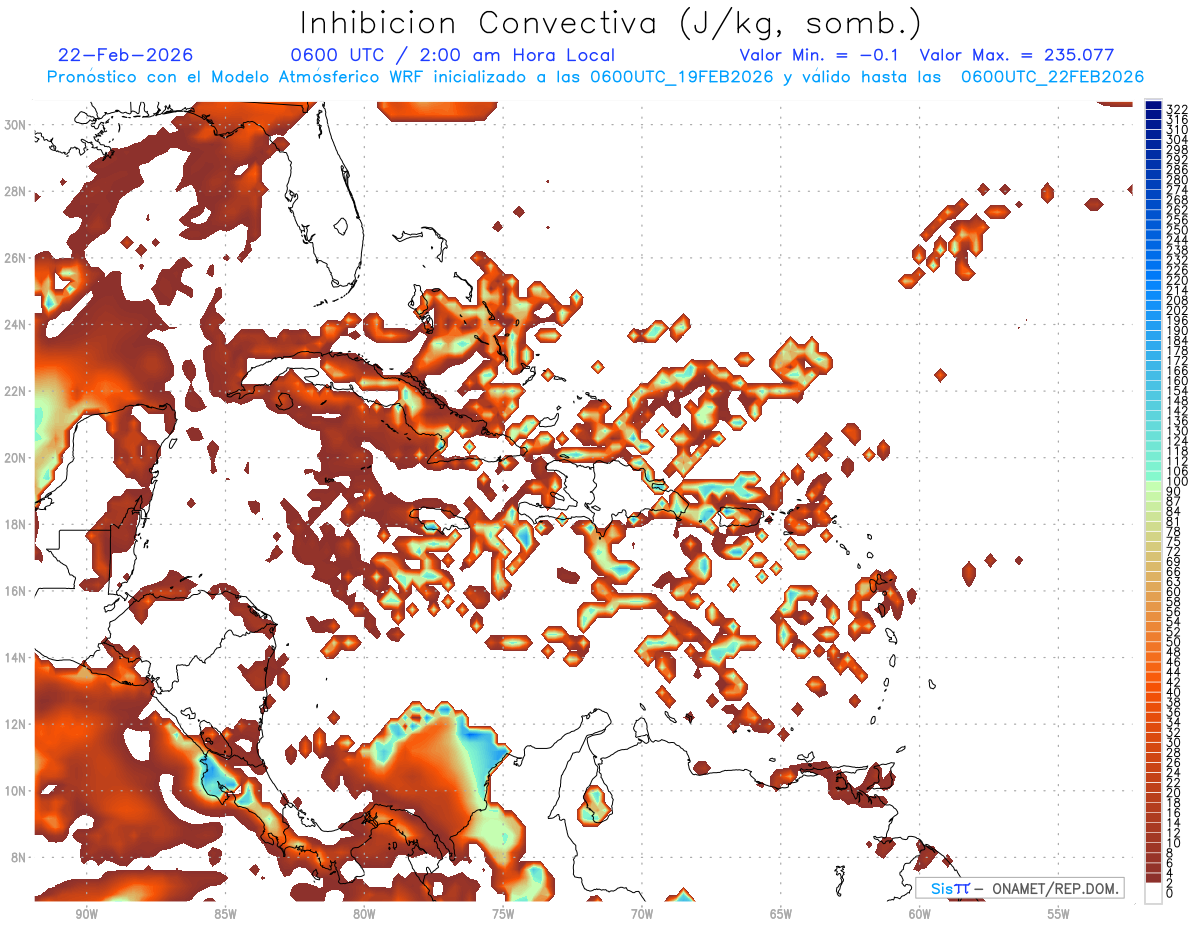Image resolution: width=1200 pixels, height=927 pixels.
Task: Click the 28N latitude label
Action: click(x=16, y=191)
